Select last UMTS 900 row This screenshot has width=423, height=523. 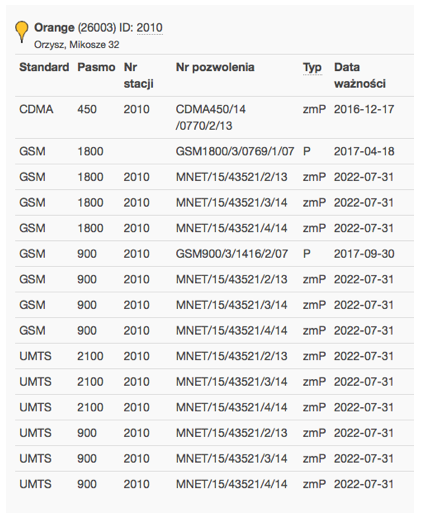tap(215, 484)
